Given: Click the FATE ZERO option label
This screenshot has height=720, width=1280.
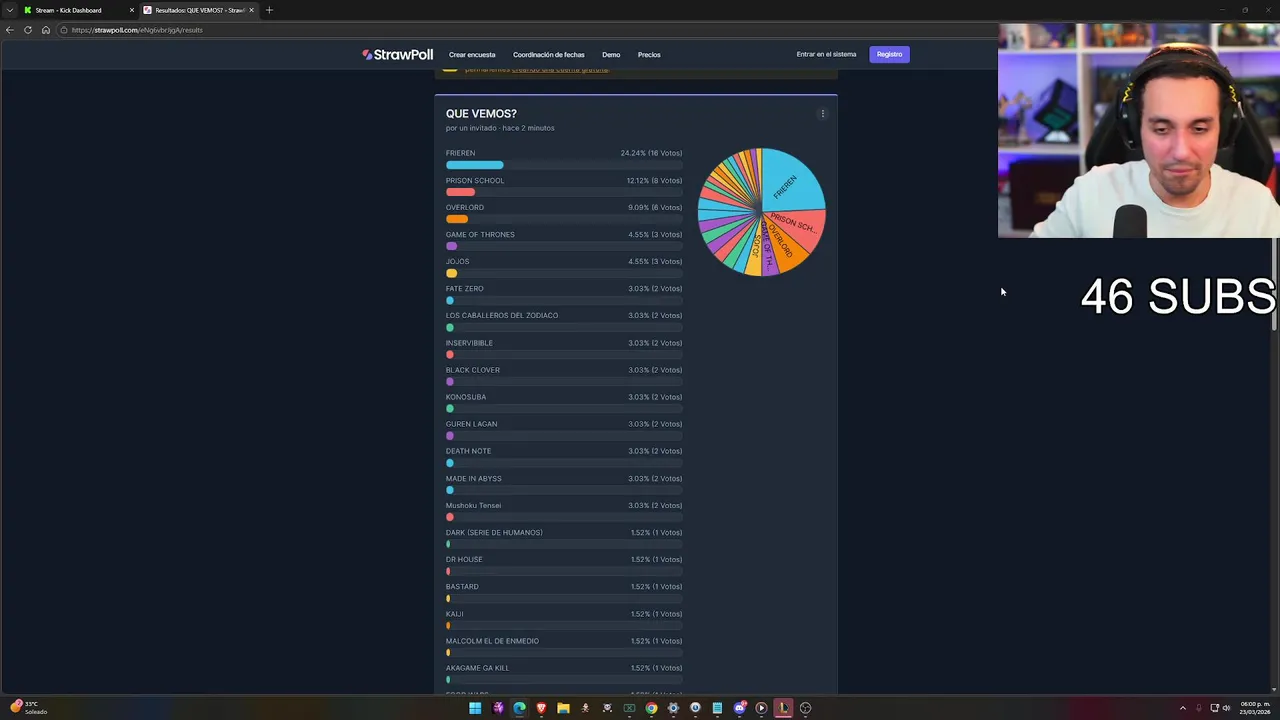Looking at the screenshot, I should click(x=465, y=289).
